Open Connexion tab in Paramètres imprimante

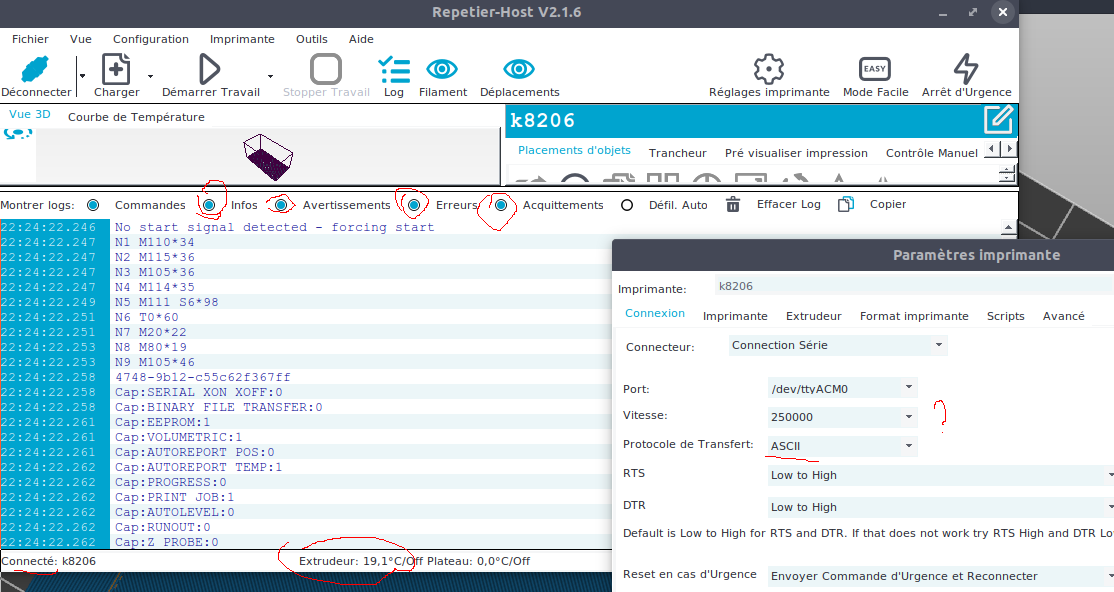(x=654, y=313)
